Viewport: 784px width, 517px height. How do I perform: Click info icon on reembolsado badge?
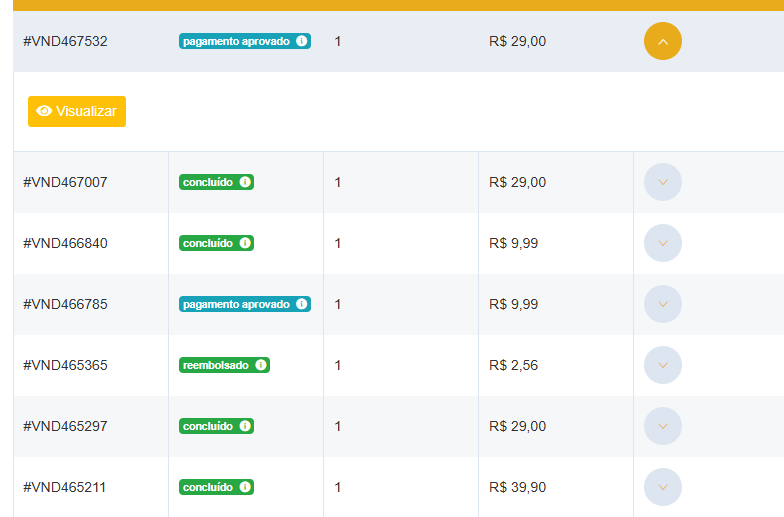click(x=261, y=365)
